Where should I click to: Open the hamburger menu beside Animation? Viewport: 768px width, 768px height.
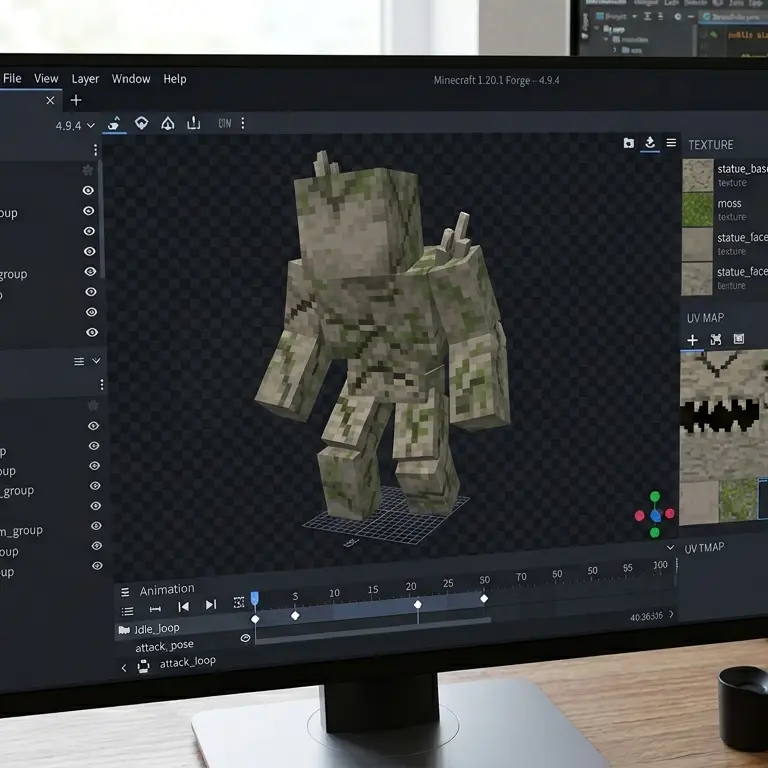coord(125,592)
